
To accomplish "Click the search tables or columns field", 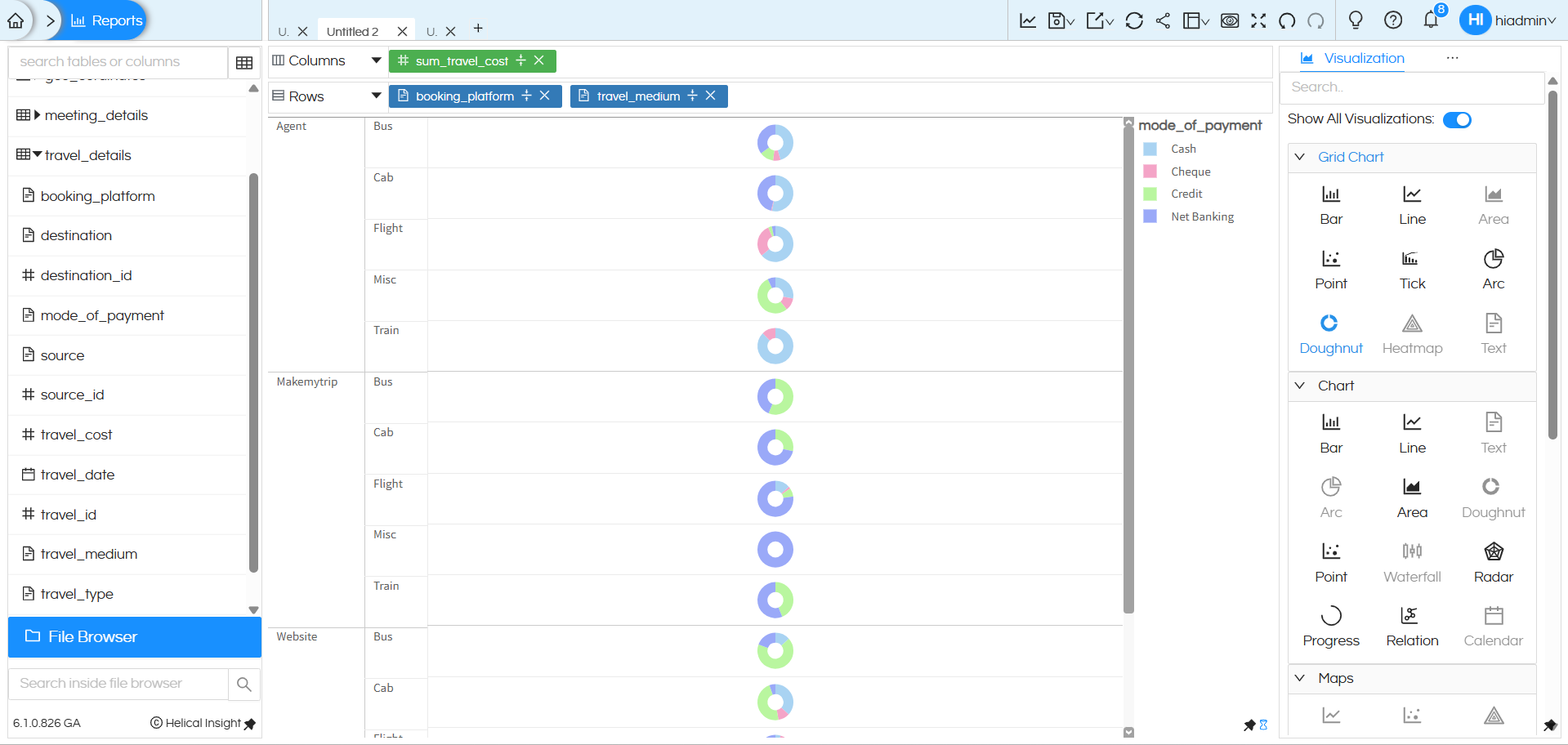I will click(118, 62).
